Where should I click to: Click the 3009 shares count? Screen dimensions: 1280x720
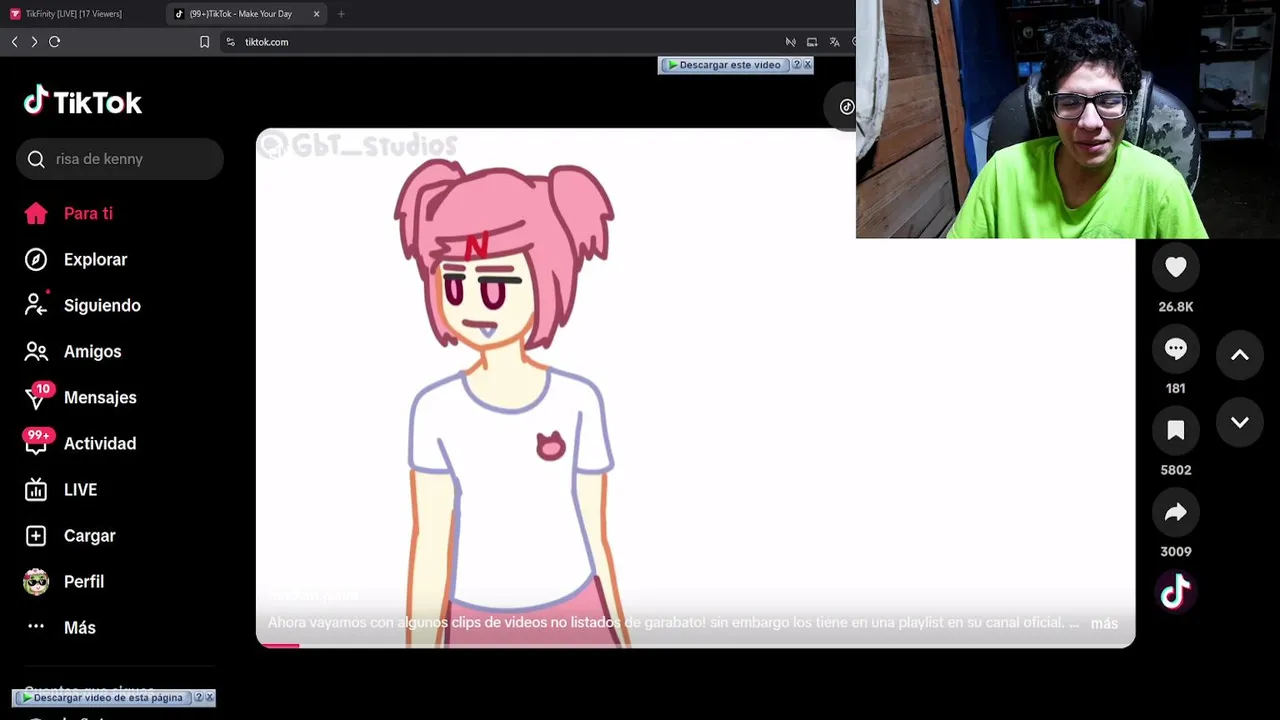click(x=1176, y=552)
